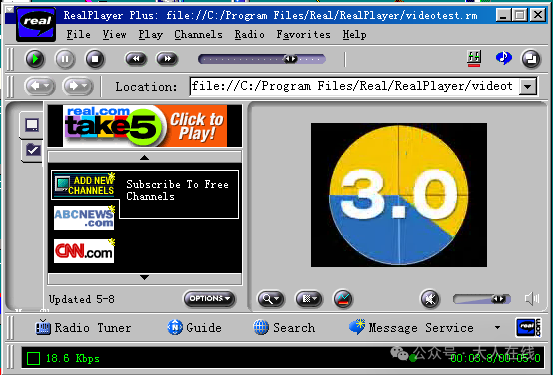The image size is (553, 375).
Task: Click the Updated 5-8 text
Action: click(81, 299)
